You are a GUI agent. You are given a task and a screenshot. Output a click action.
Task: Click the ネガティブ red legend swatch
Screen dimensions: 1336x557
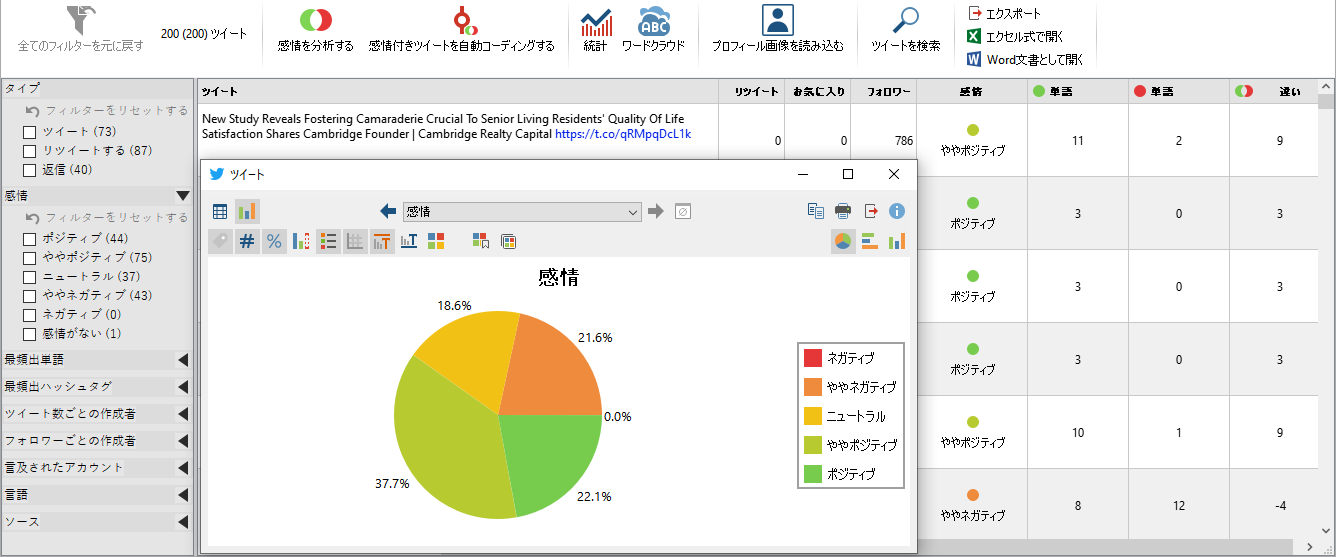(813, 358)
